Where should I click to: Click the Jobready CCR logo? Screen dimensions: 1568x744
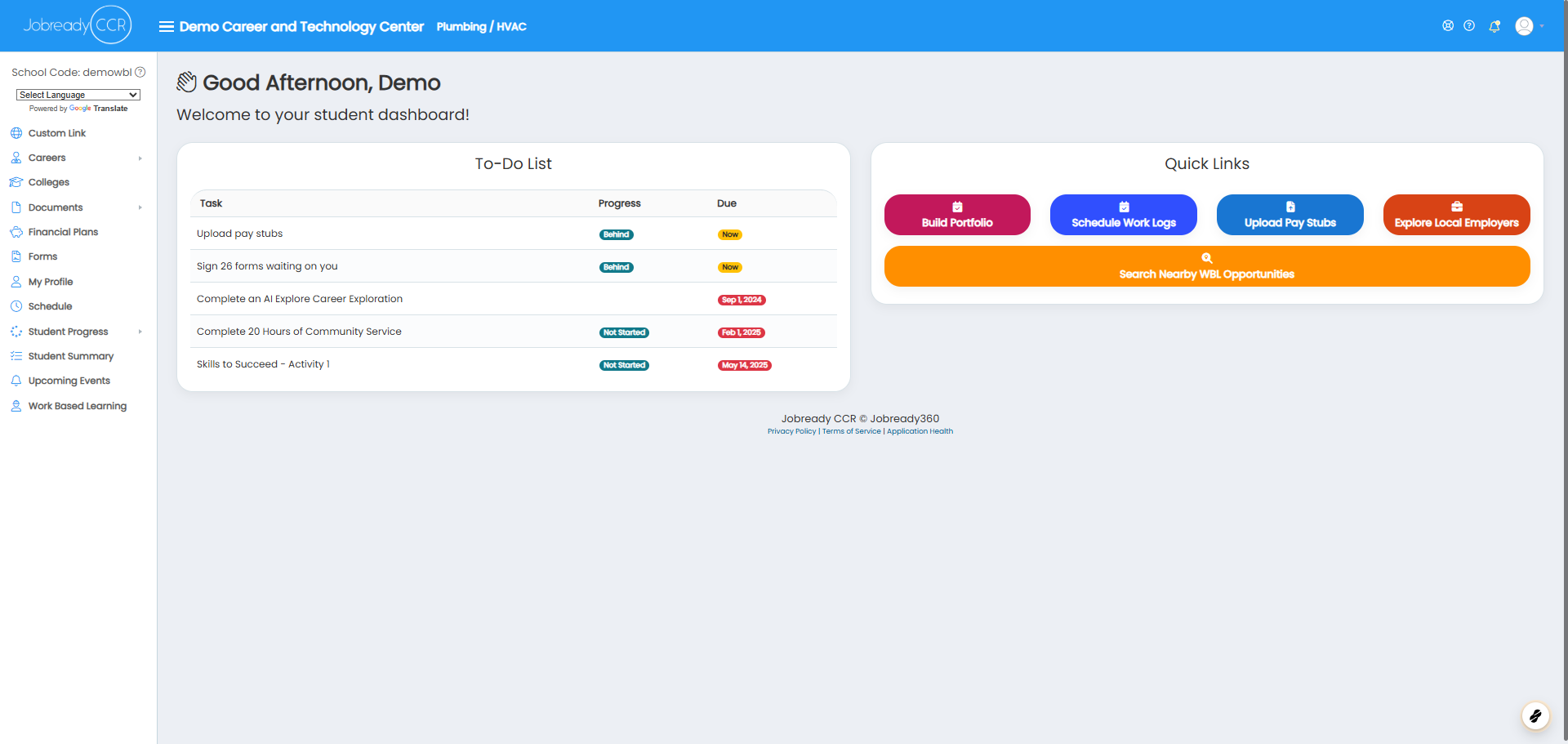(x=78, y=25)
